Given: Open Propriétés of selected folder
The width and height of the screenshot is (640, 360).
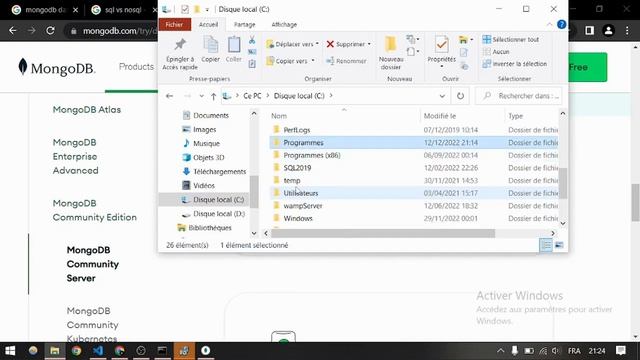Looking at the screenshot, I should tap(441, 50).
